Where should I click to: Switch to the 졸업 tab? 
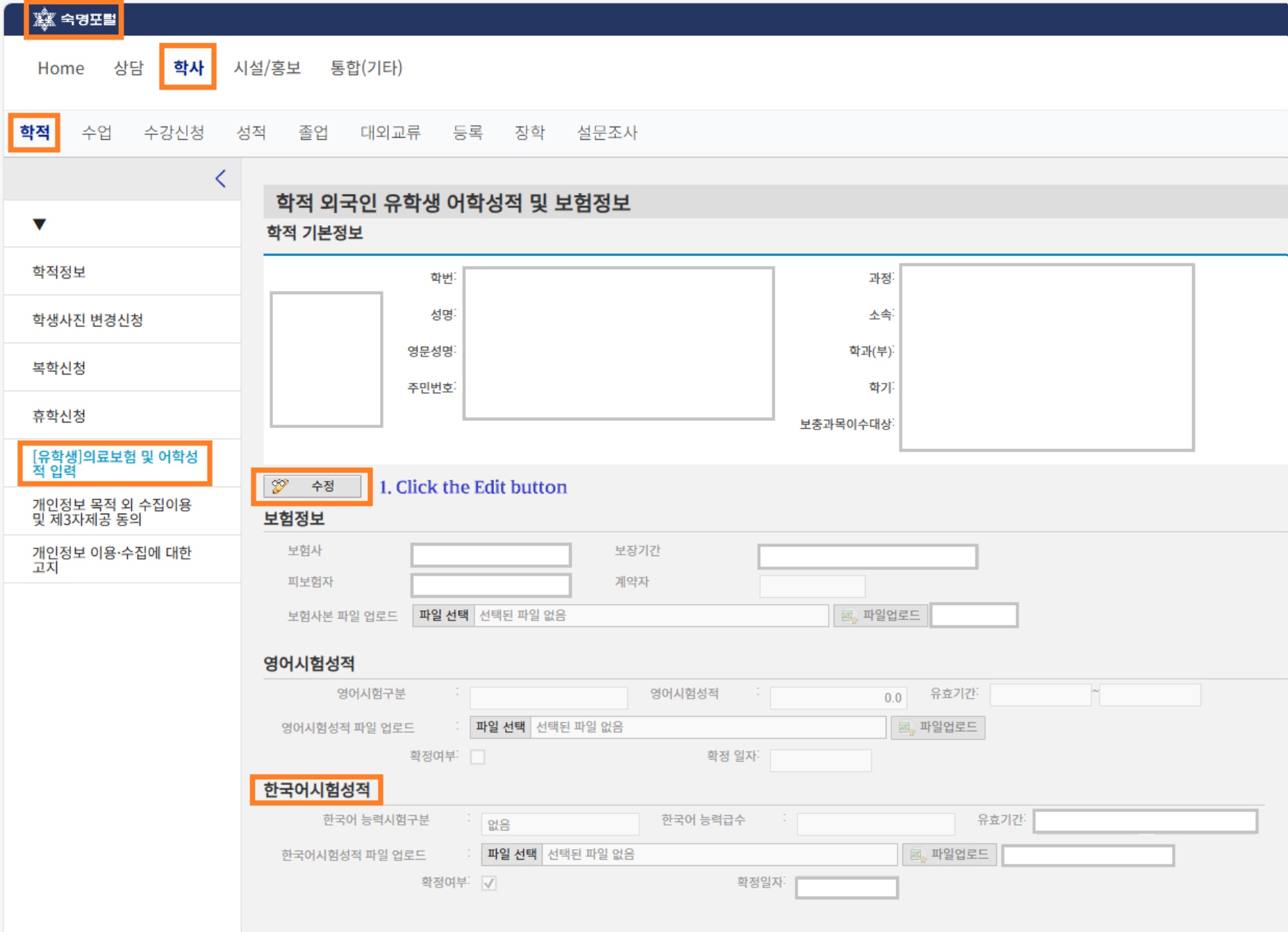pyautogui.click(x=313, y=132)
